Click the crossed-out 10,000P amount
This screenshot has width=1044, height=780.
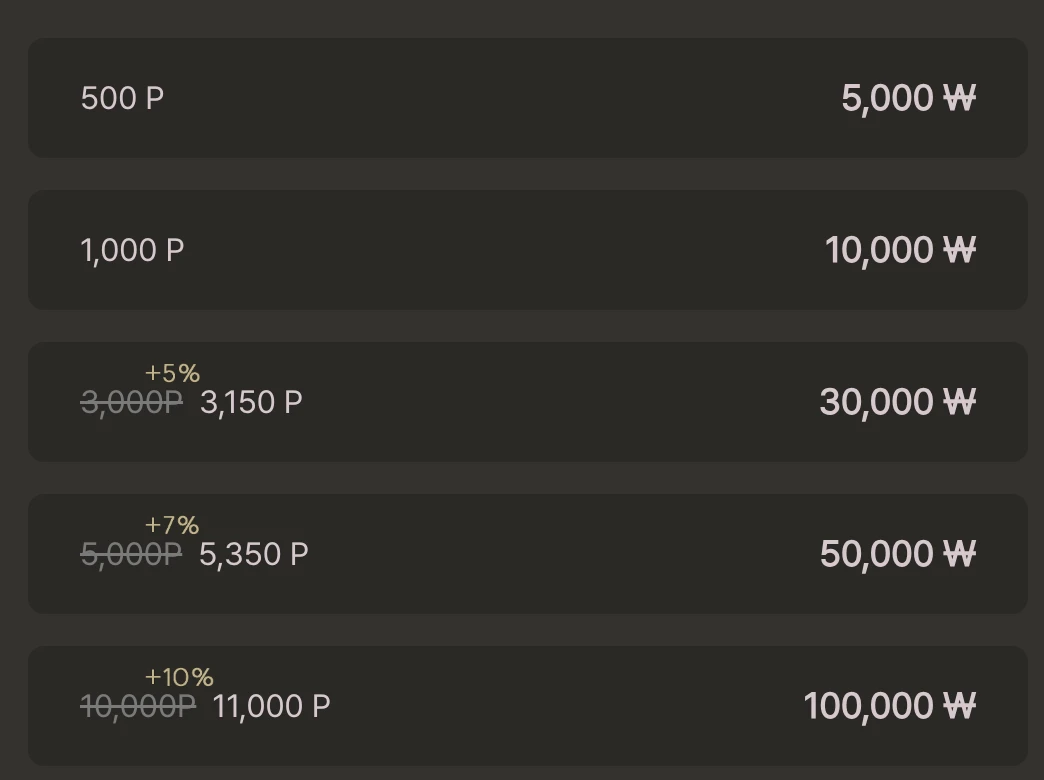click(138, 706)
